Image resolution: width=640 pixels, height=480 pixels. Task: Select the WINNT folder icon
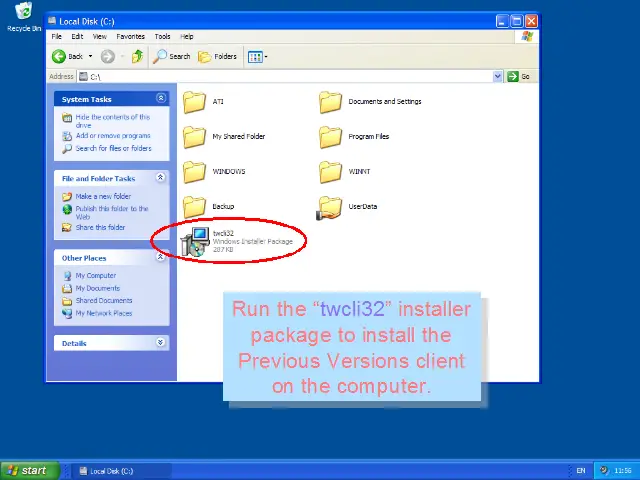click(330, 171)
